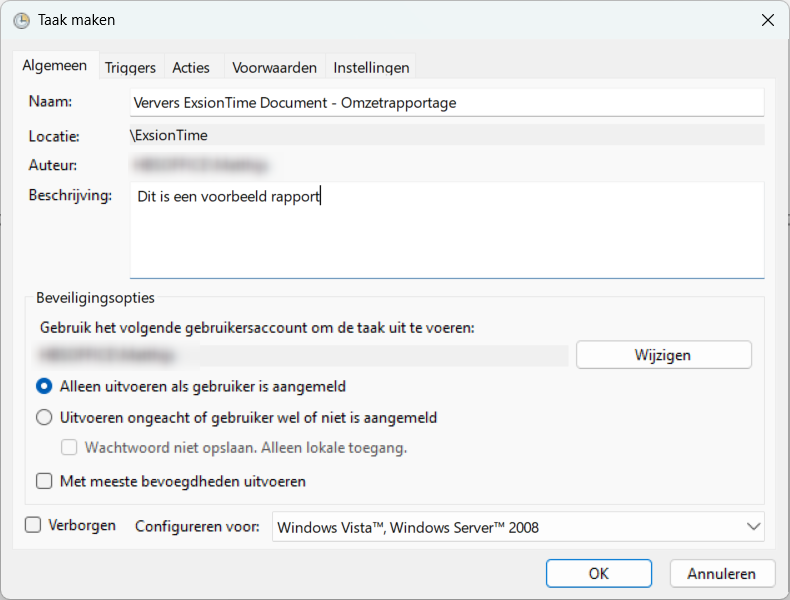Confirm the task with OK
The width and height of the screenshot is (790, 600).
[x=598, y=574]
